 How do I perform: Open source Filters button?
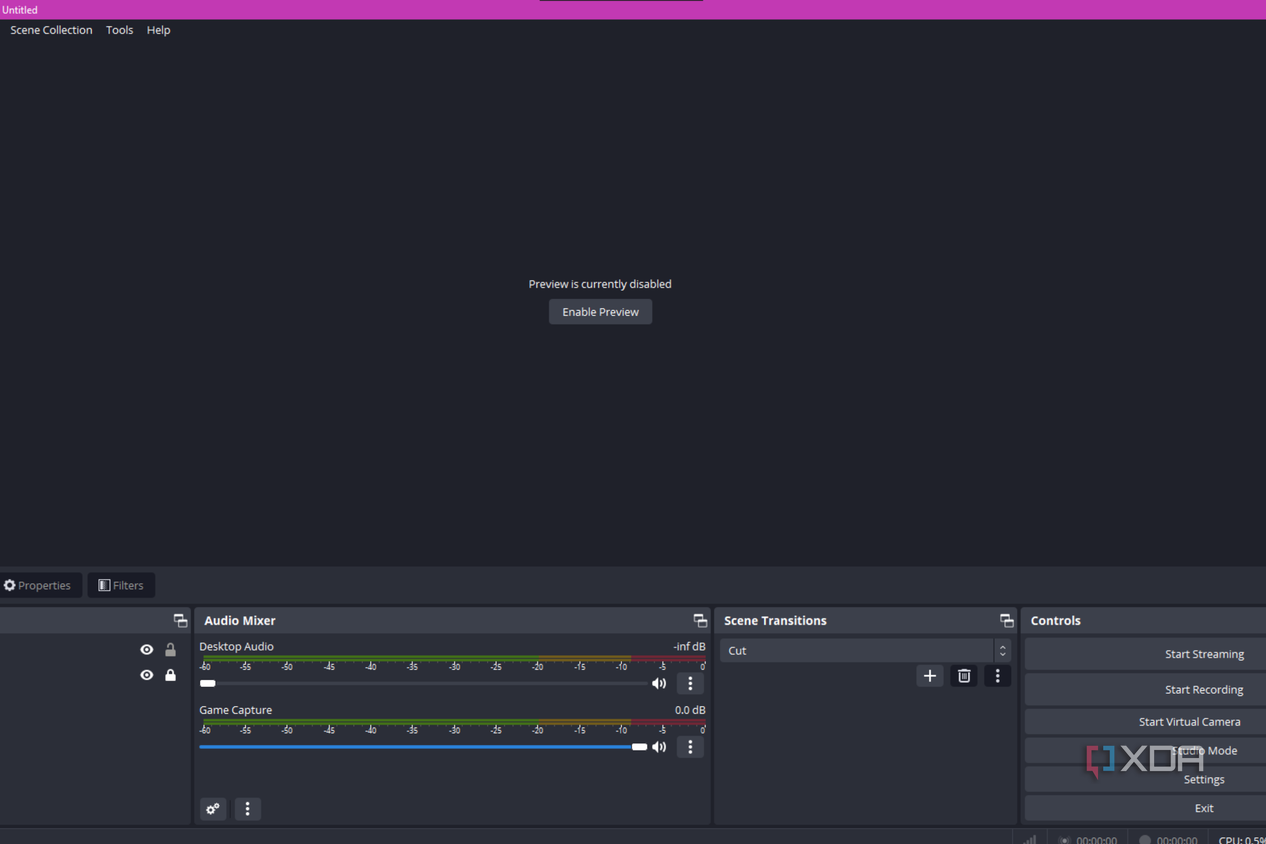click(x=121, y=585)
